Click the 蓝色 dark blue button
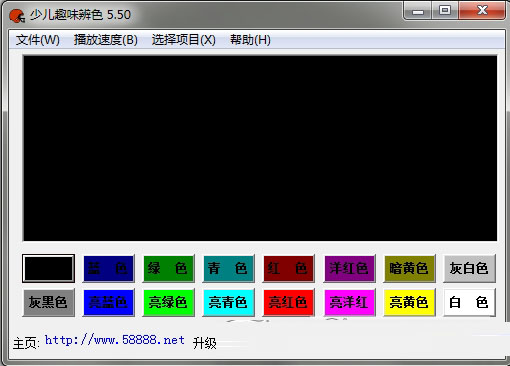The height and width of the screenshot is (366, 510). click(x=109, y=268)
